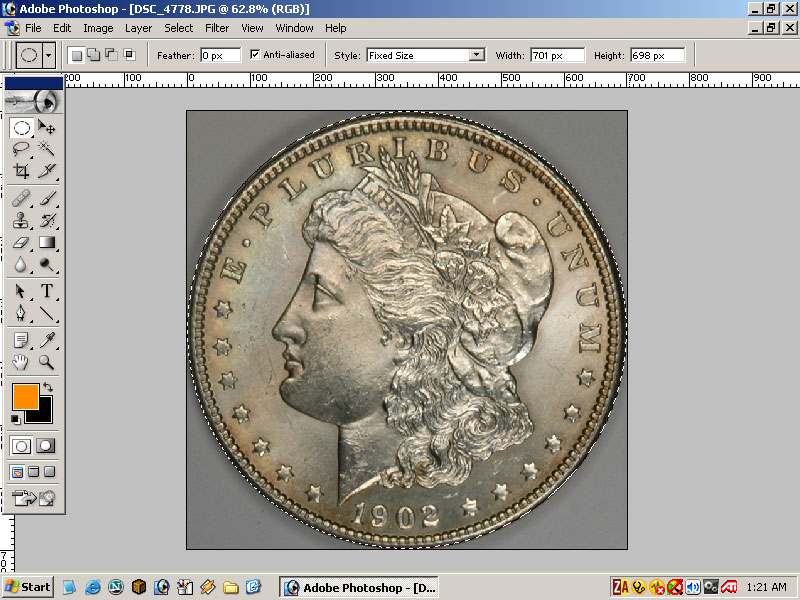
Task: Click the orange foreground color swatch
Action: click(x=25, y=396)
